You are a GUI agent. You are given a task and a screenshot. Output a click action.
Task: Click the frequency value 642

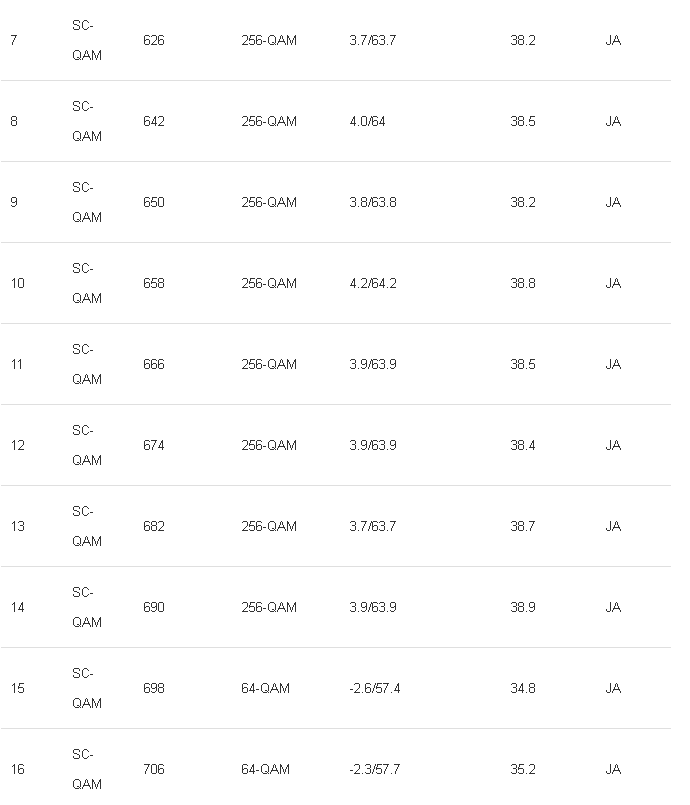[x=154, y=122]
